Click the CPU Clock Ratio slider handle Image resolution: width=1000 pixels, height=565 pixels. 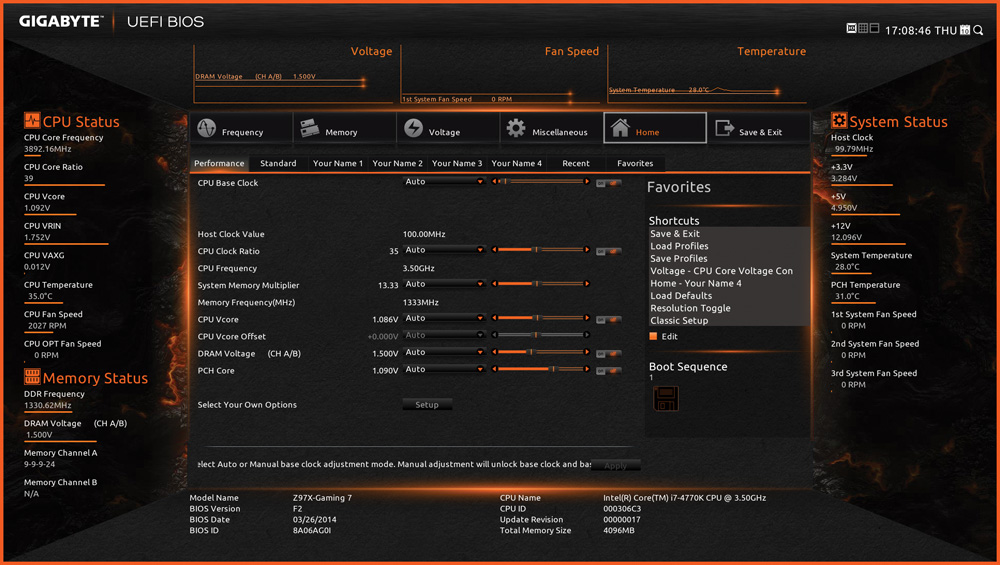click(x=536, y=250)
